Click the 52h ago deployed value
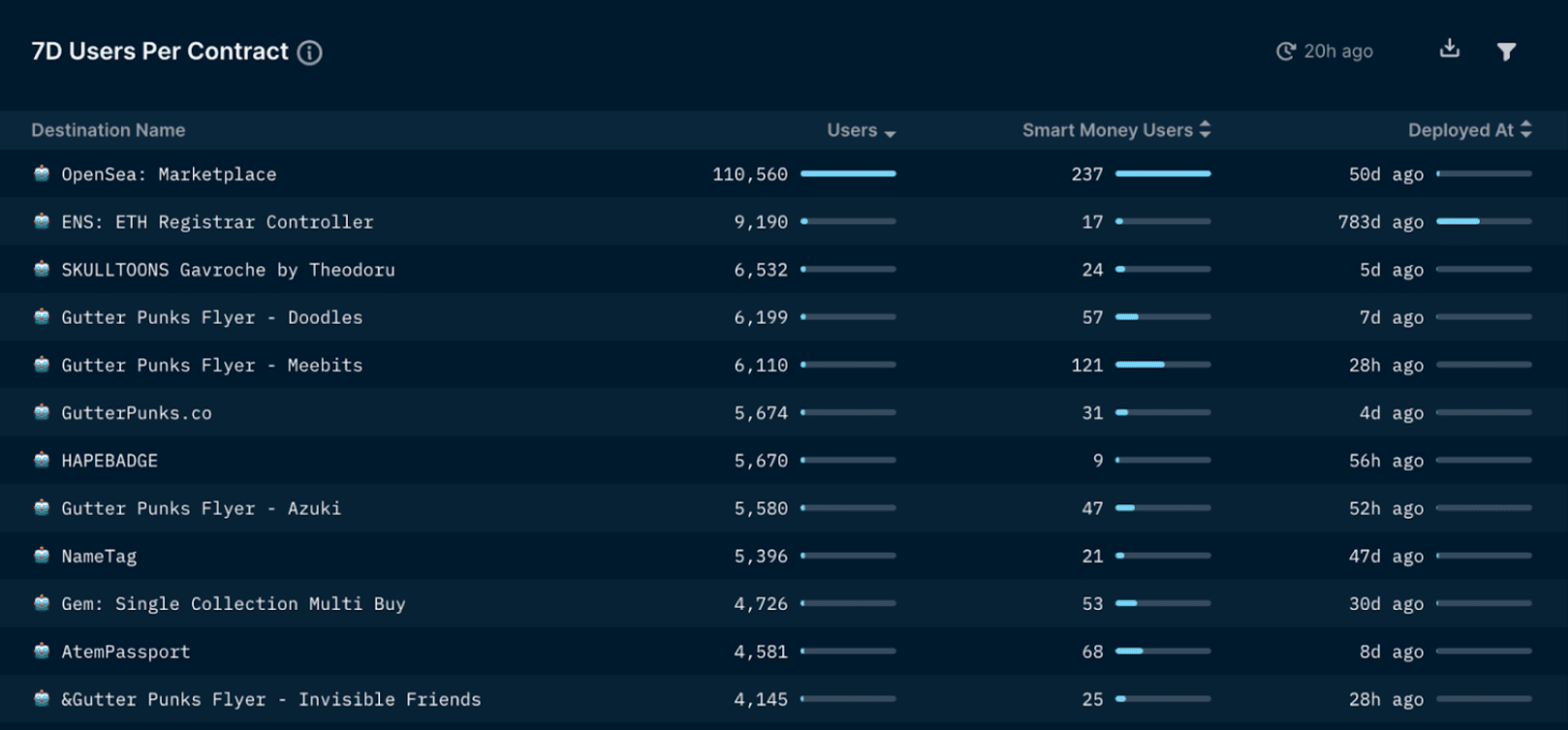 pyautogui.click(x=1386, y=508)
